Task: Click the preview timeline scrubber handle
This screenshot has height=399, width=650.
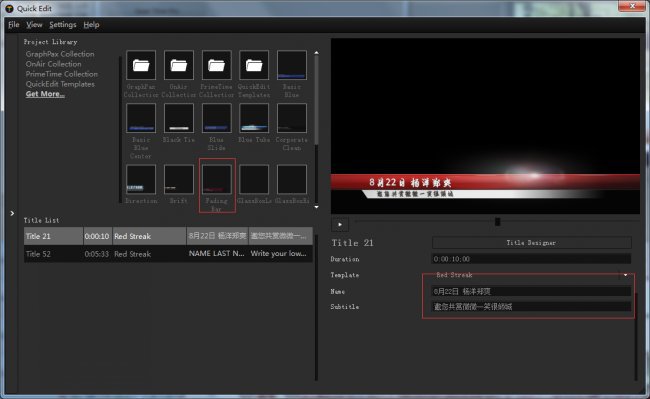Action: [x=497, y=222]
